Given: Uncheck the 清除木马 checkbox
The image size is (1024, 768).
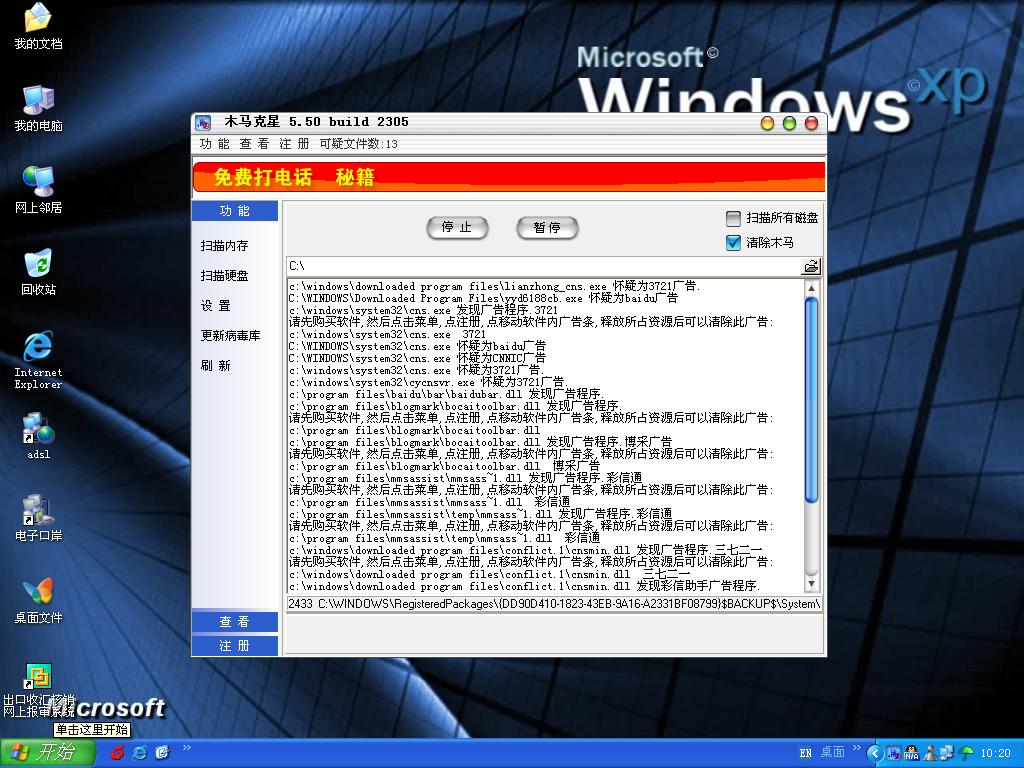Looking at the screenshot, I should (x=733, y=242).
